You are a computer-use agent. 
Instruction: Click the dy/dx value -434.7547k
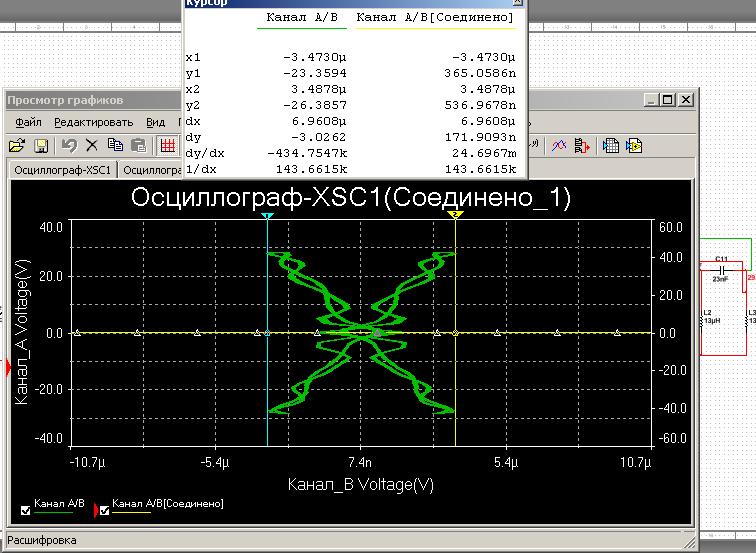pyautogui.click(x=307, y=153)
